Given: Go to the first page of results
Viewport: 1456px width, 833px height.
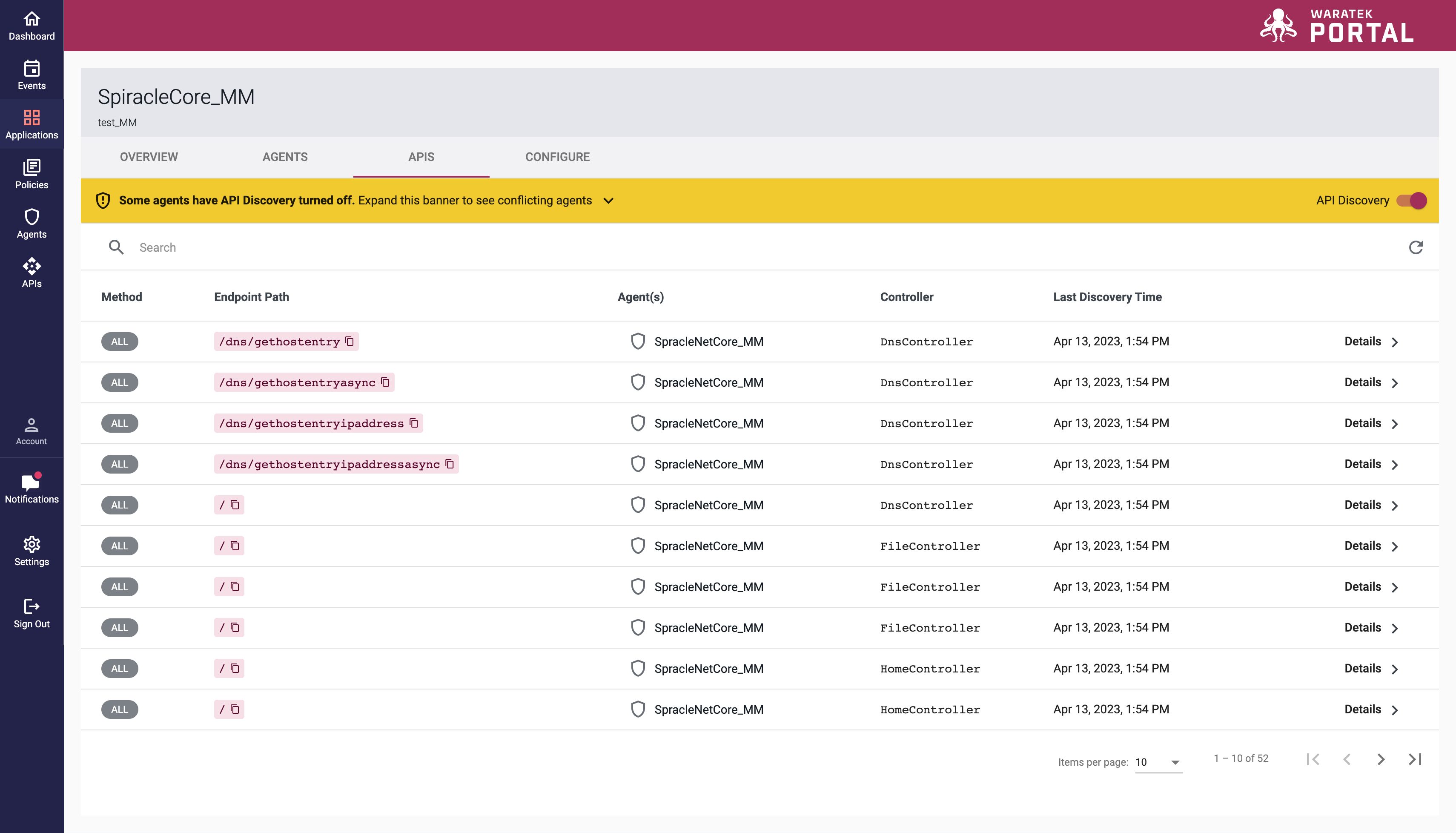Looking at the screenshot, I should 1313,759.
